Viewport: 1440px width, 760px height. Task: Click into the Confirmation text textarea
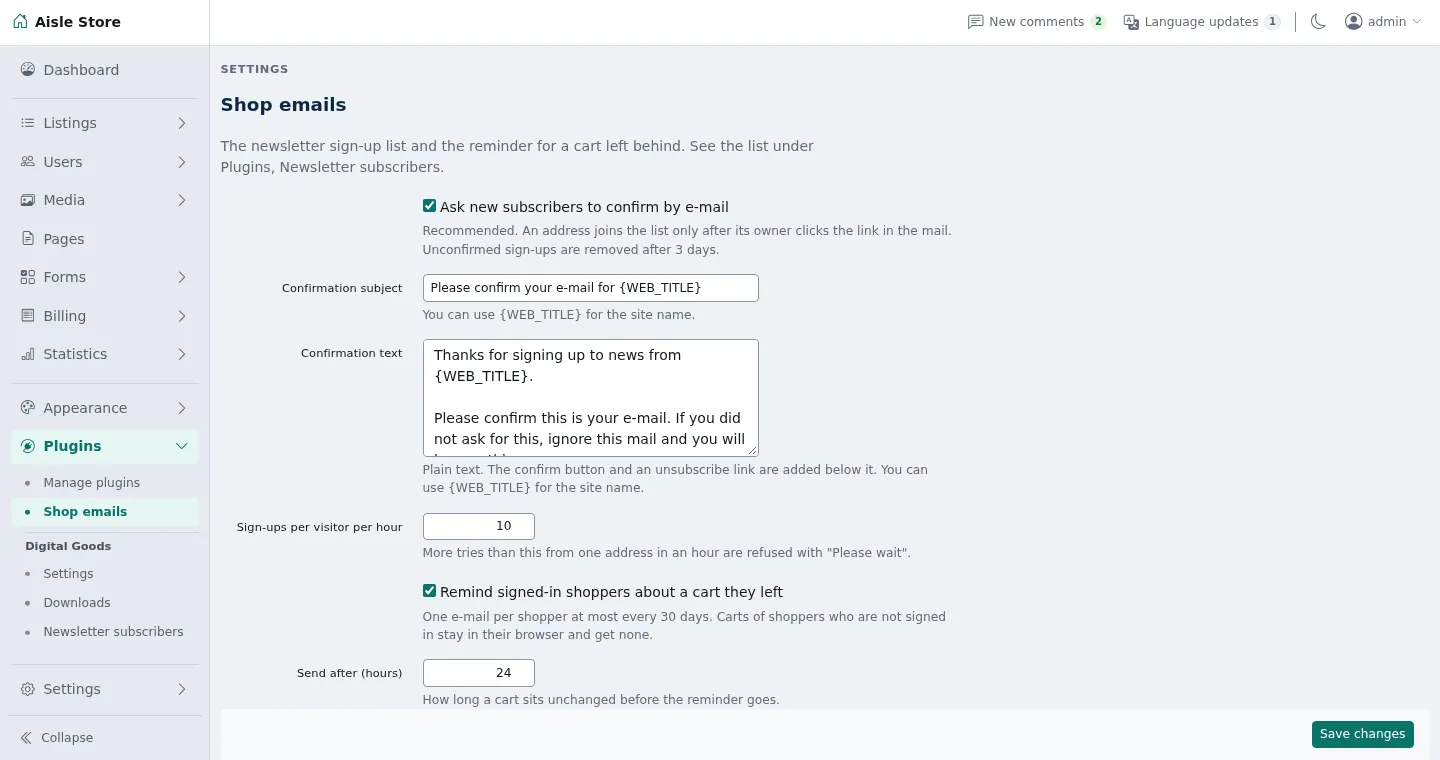(591, 398)
